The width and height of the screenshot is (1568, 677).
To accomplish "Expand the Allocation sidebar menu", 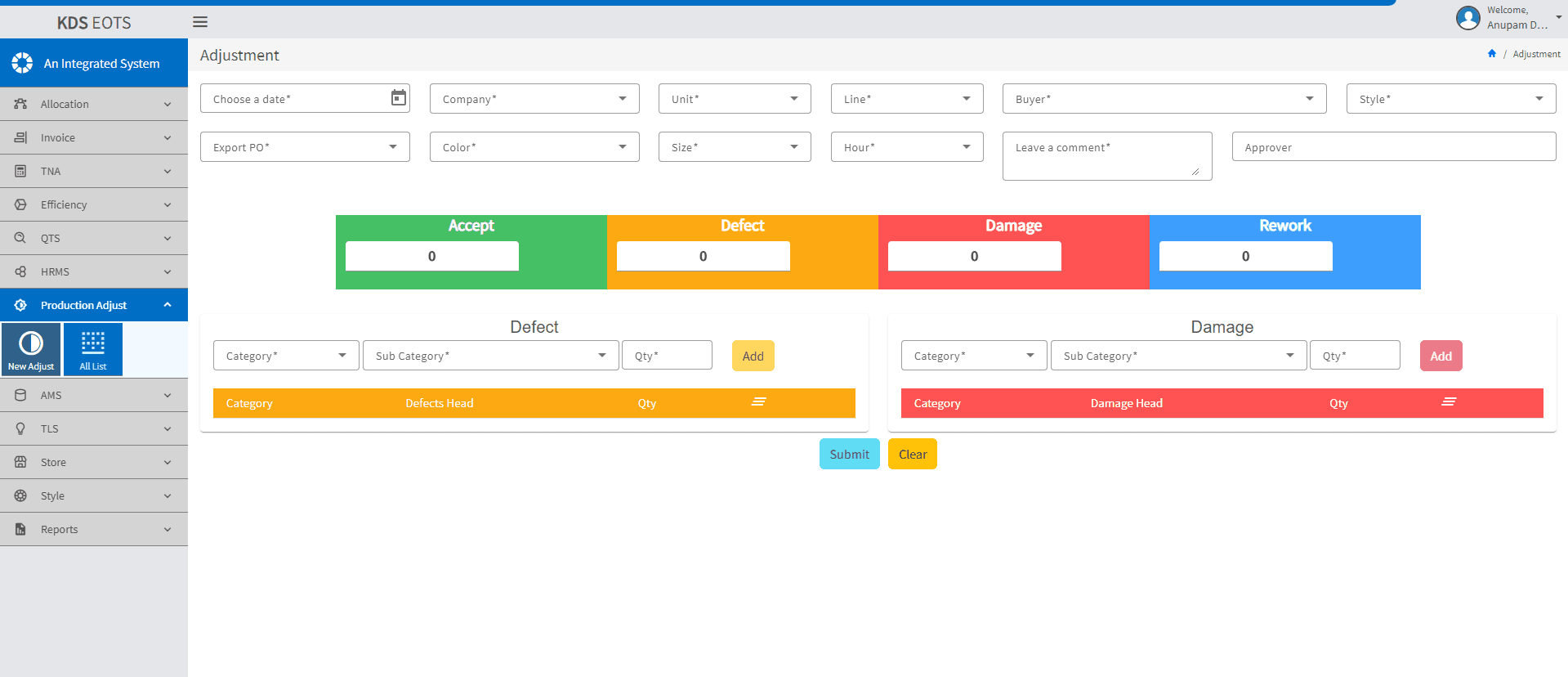I will tap(94, 104).
